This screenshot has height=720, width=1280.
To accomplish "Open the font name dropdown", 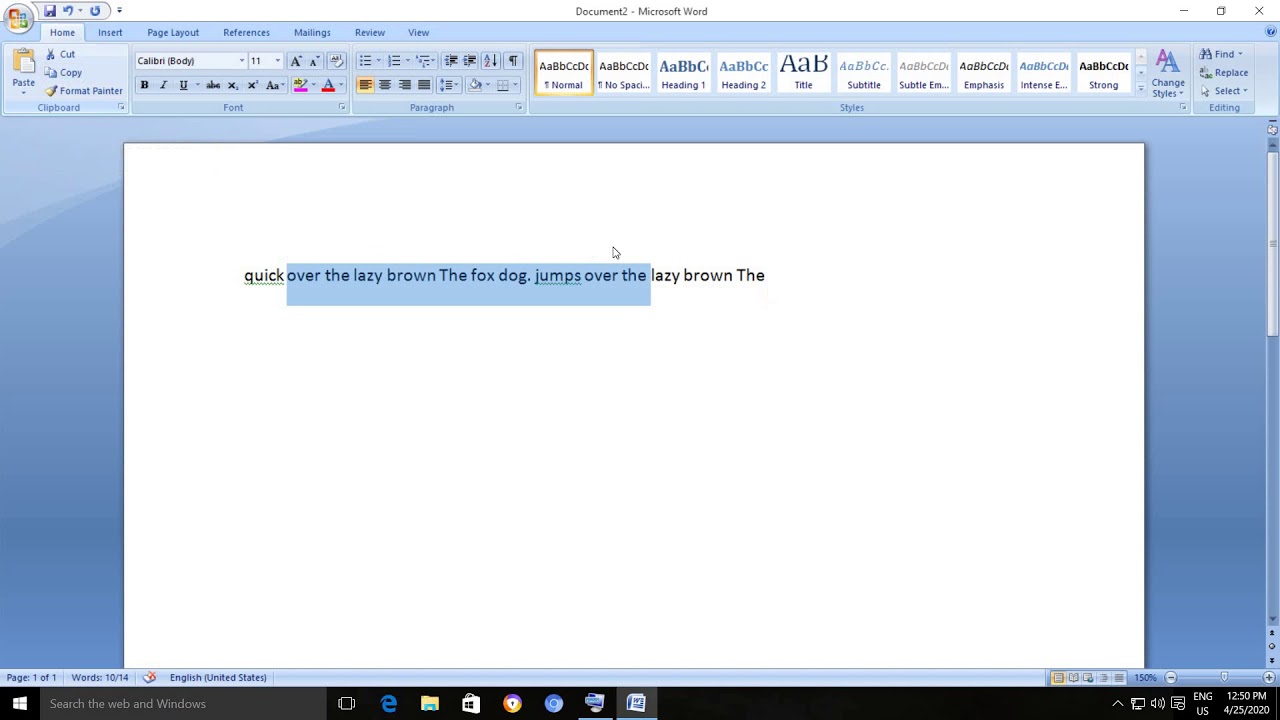I will (241, 61).
